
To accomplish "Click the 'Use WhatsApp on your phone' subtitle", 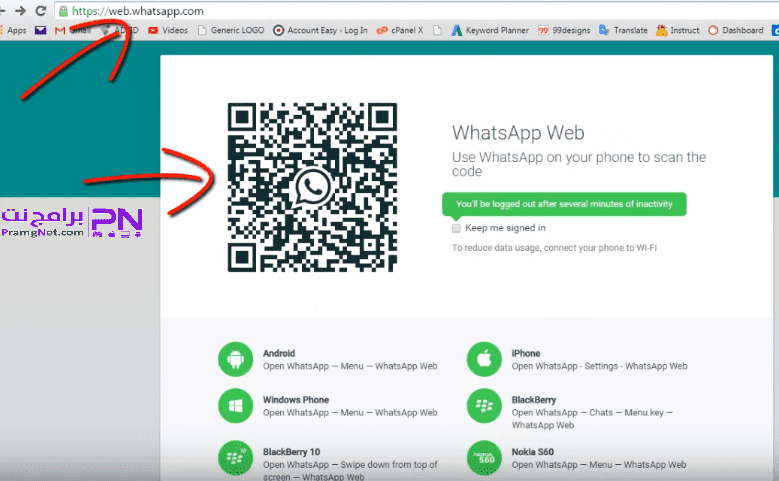I will [x=579, y=164].
